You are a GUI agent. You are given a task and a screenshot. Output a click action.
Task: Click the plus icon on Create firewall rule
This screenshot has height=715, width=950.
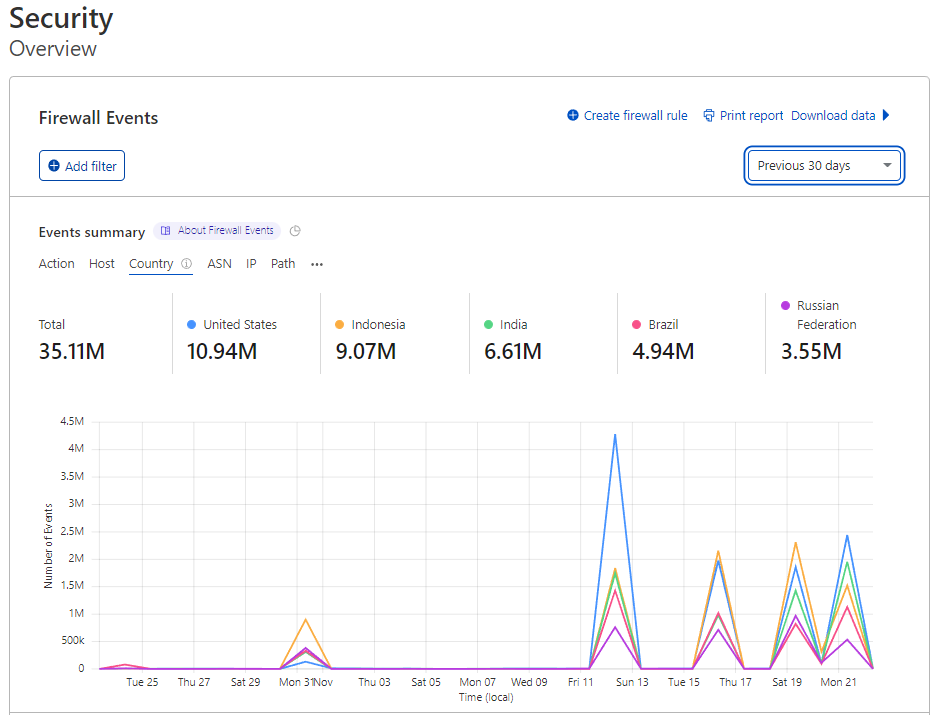tap(573, 116)
